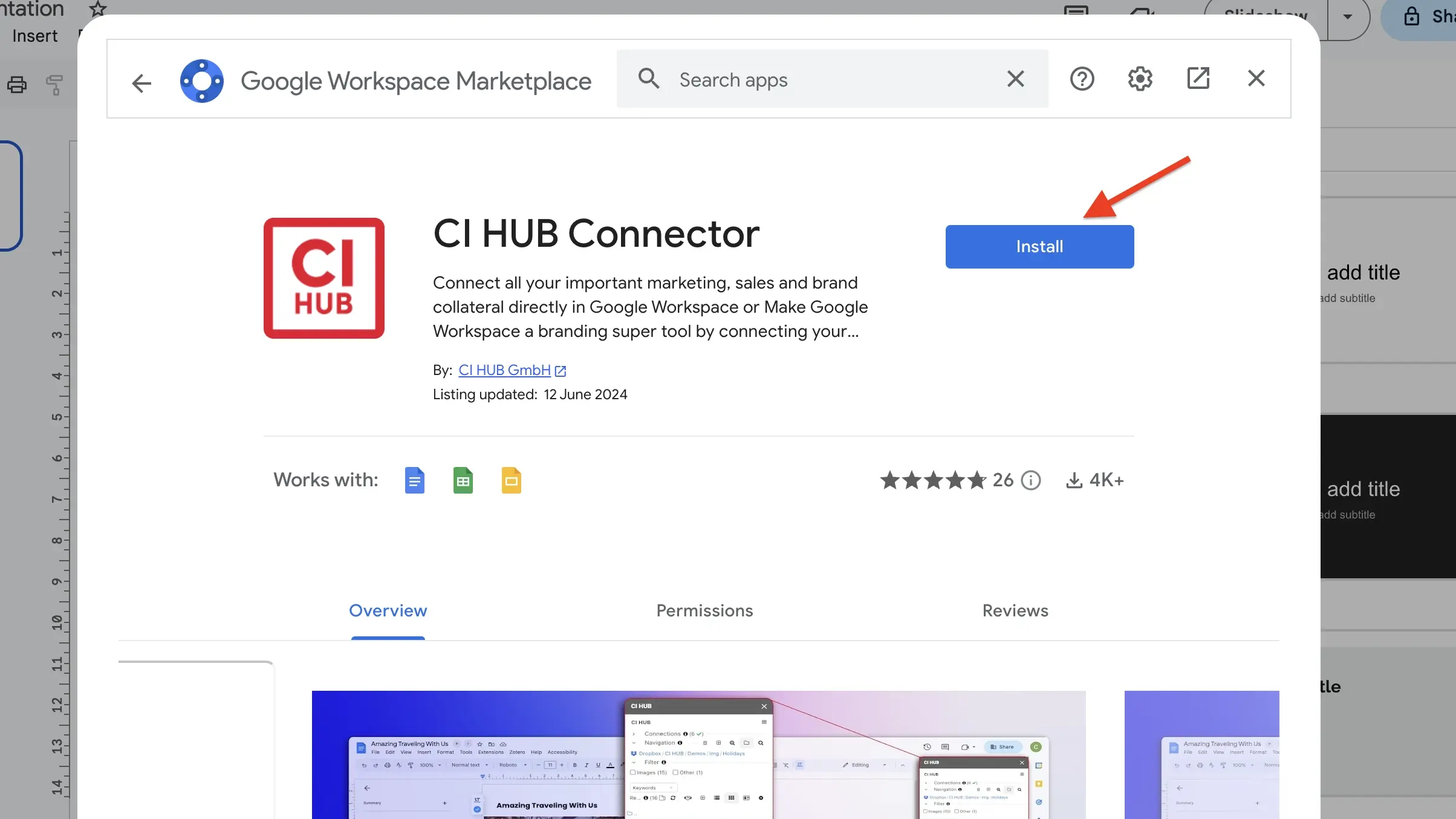Click the rating info icon next to 26
The image size is (1456, 819).
click(1031, 480)
